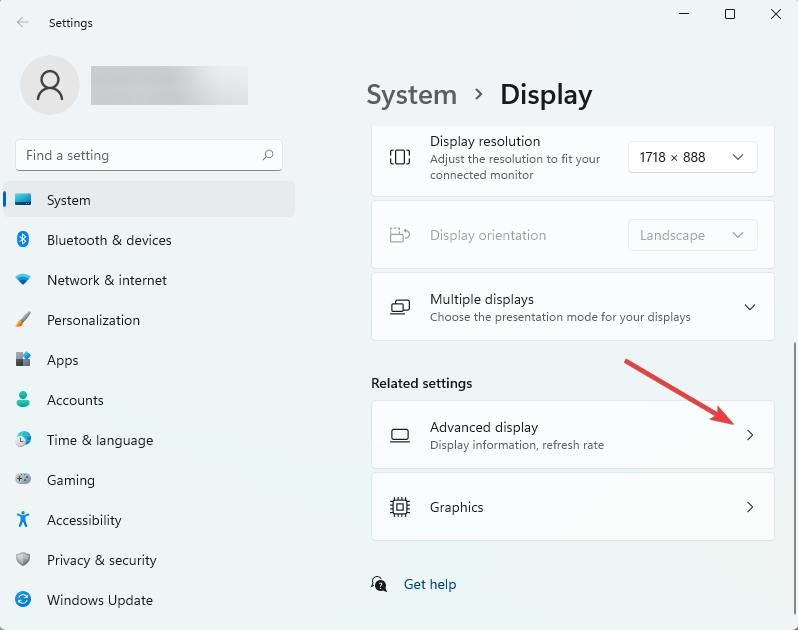Click the Get help link
The width and height of the screenshot is (798, 630).
click(430, 584)
